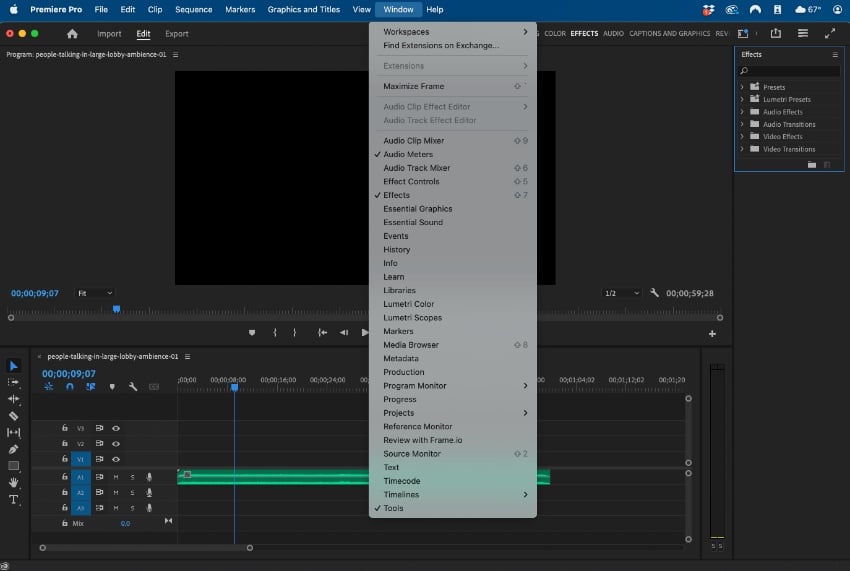Image resolution: width=850 pixels, height=571 pixels.
Task: Toggle V3 track output eye
Action: pos(116,428)
